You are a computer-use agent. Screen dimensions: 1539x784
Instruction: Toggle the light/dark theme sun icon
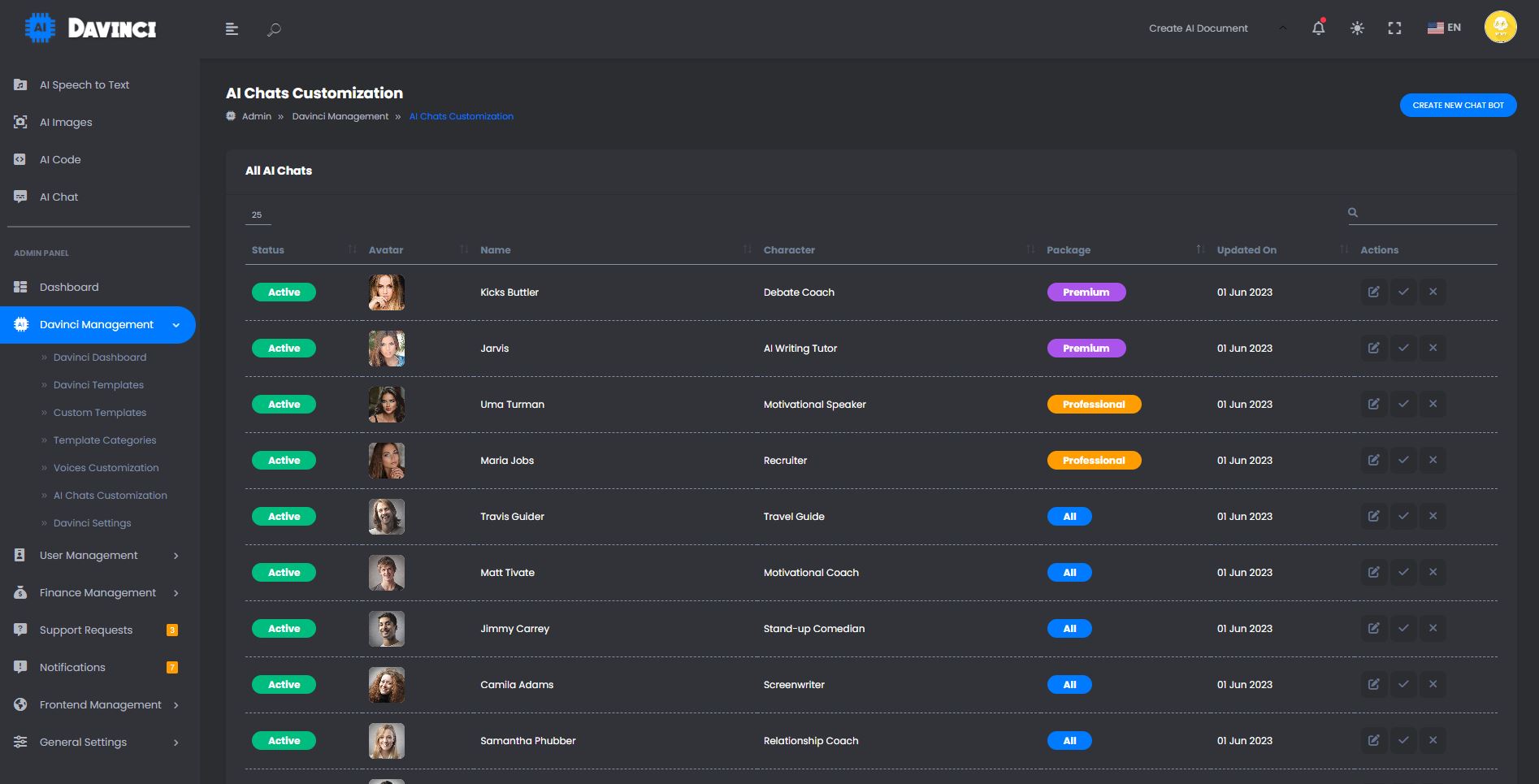coord(1357,28)
